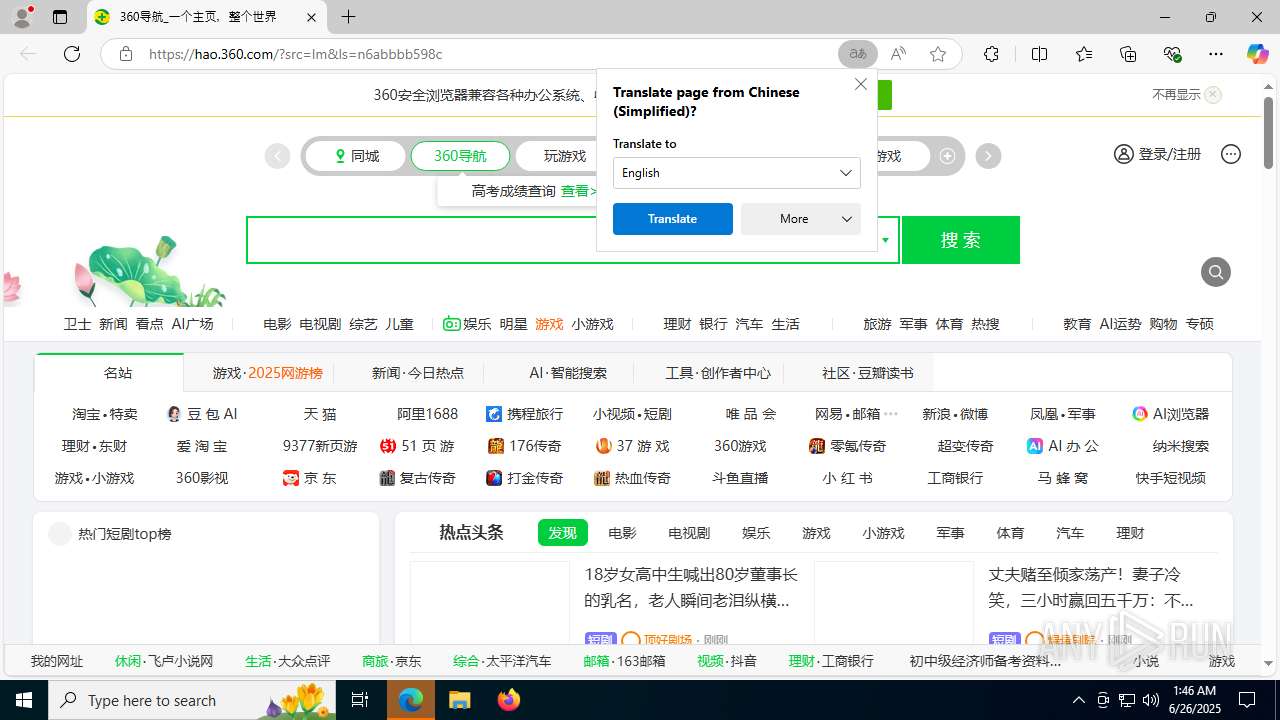Open the Collections icon

(x=1128, y=54)
